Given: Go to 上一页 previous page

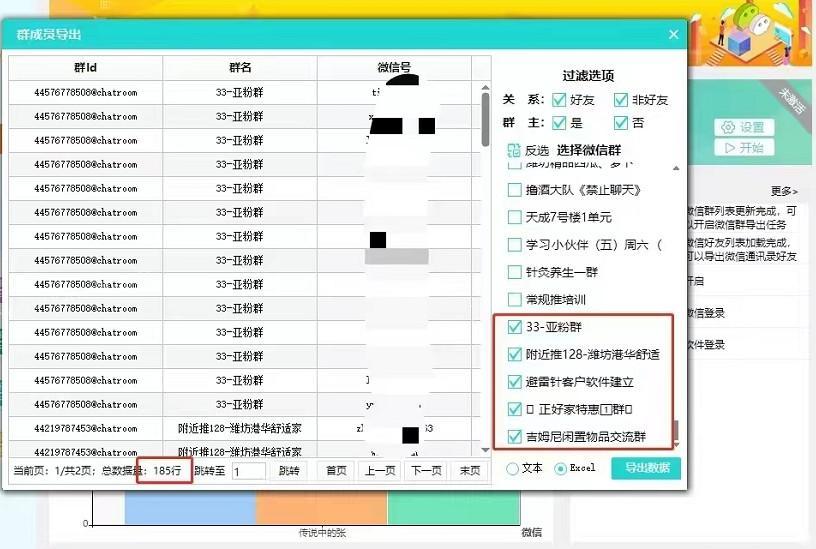Looking at the screenshot, I should tap(380, 471).
